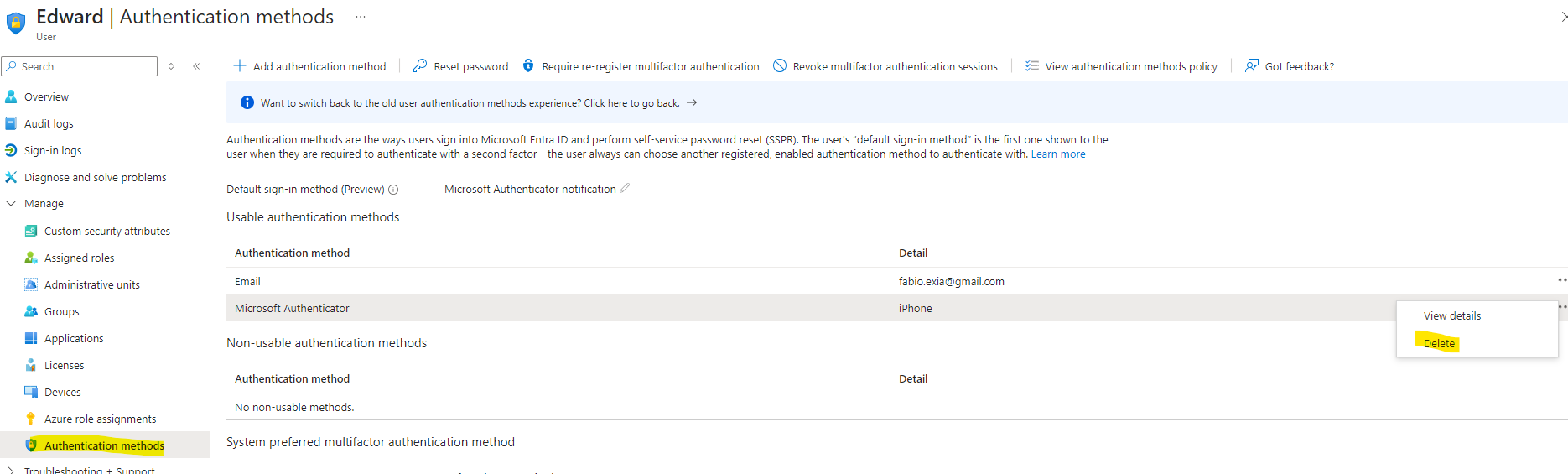
Task: Open Got feedback? link
Action: (1300, 66)
